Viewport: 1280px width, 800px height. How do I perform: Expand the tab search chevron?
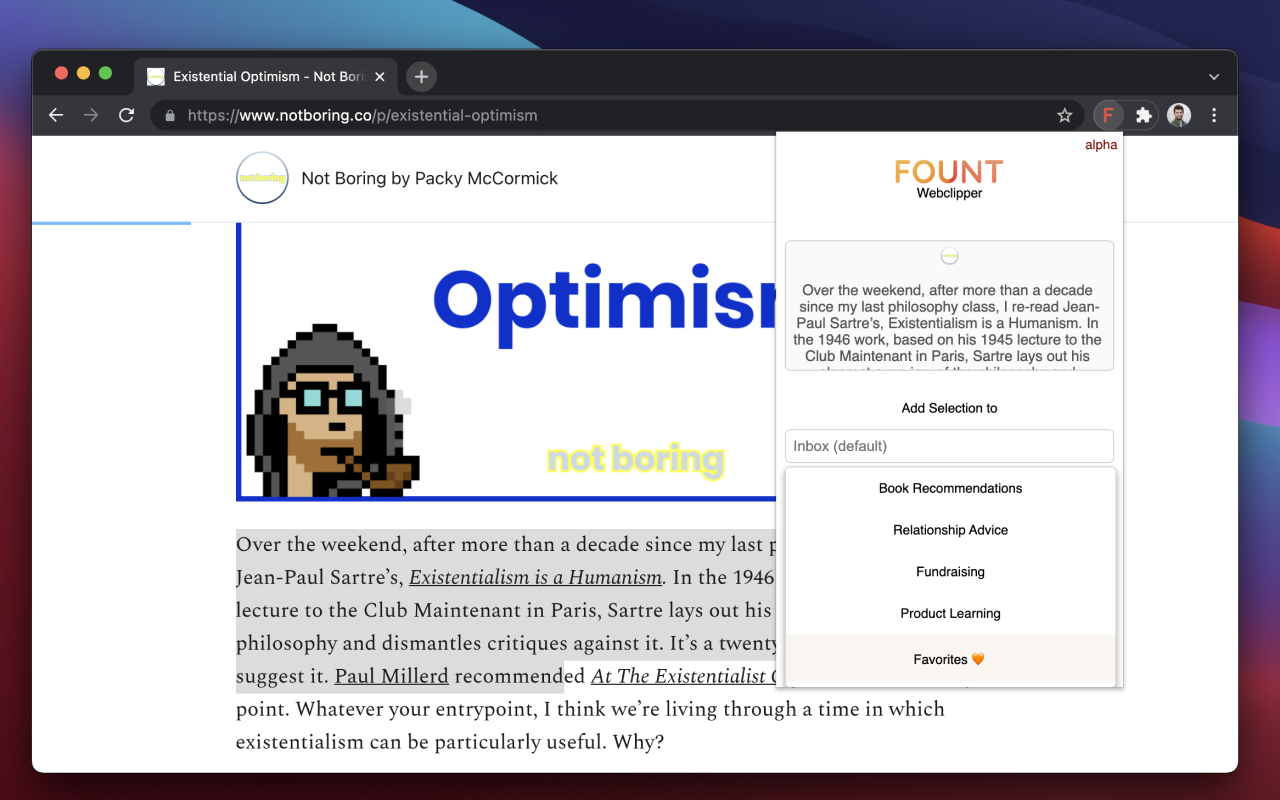pyautogui.click(x=1214, y=77)
